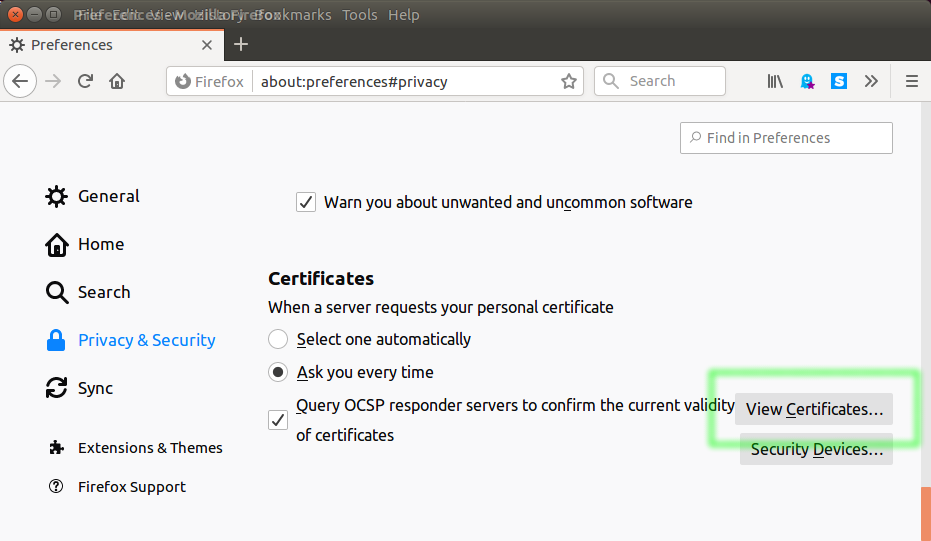The image size is (931, 541).
Task: Go to the Firefox home page icon
Action: (x=117, y=81)
